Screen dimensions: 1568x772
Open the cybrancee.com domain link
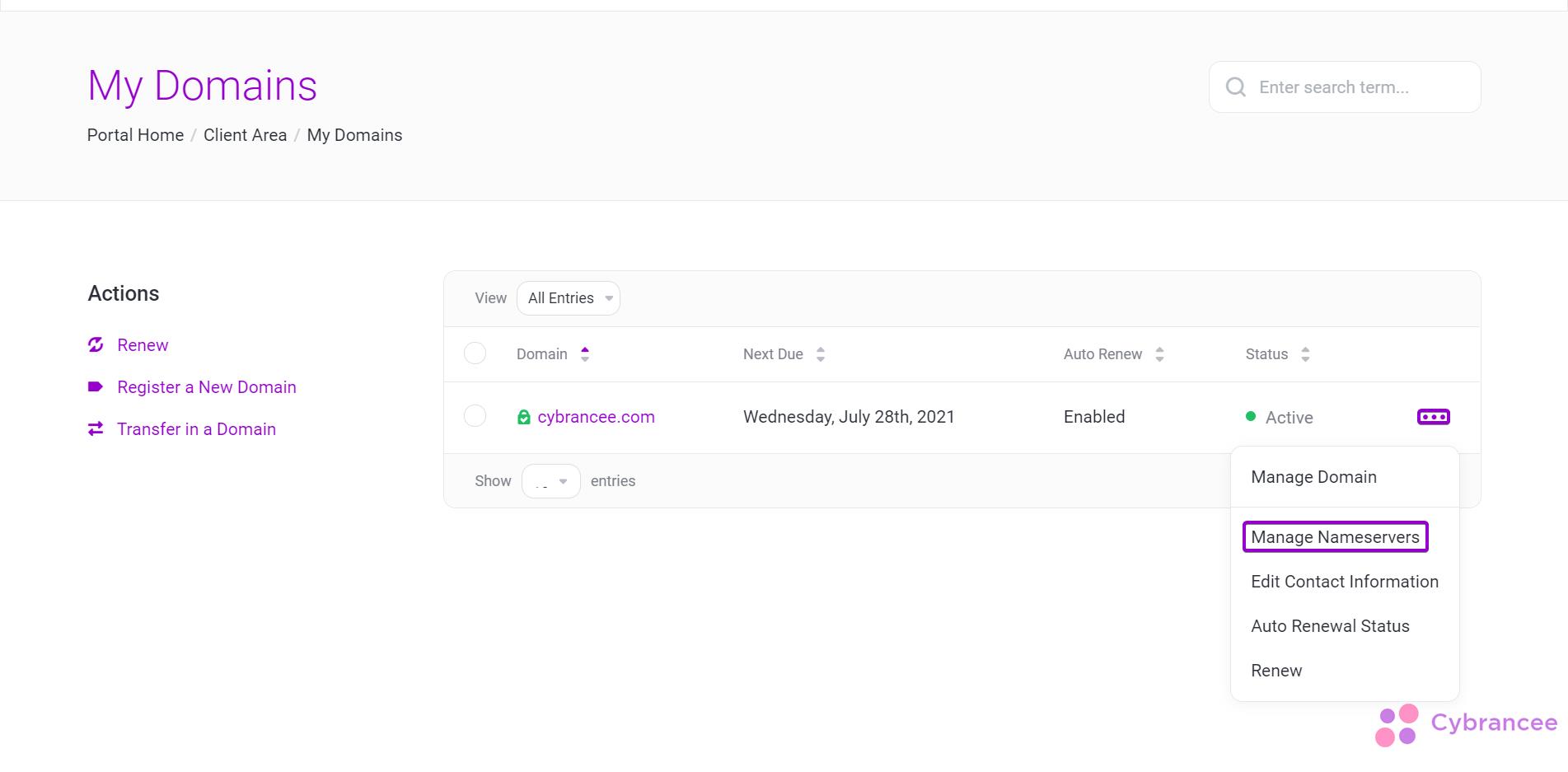click(x=596, y=417)
